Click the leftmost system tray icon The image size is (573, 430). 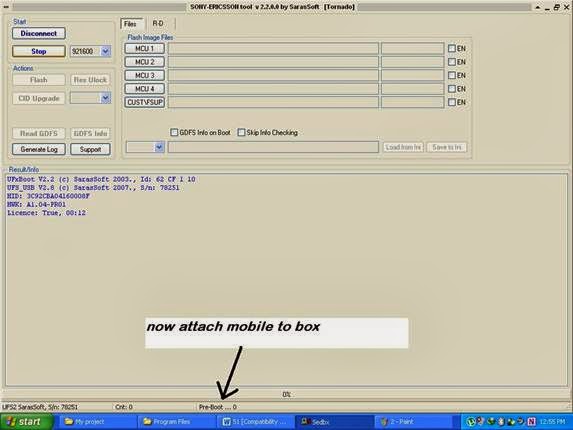coord(471,422)
